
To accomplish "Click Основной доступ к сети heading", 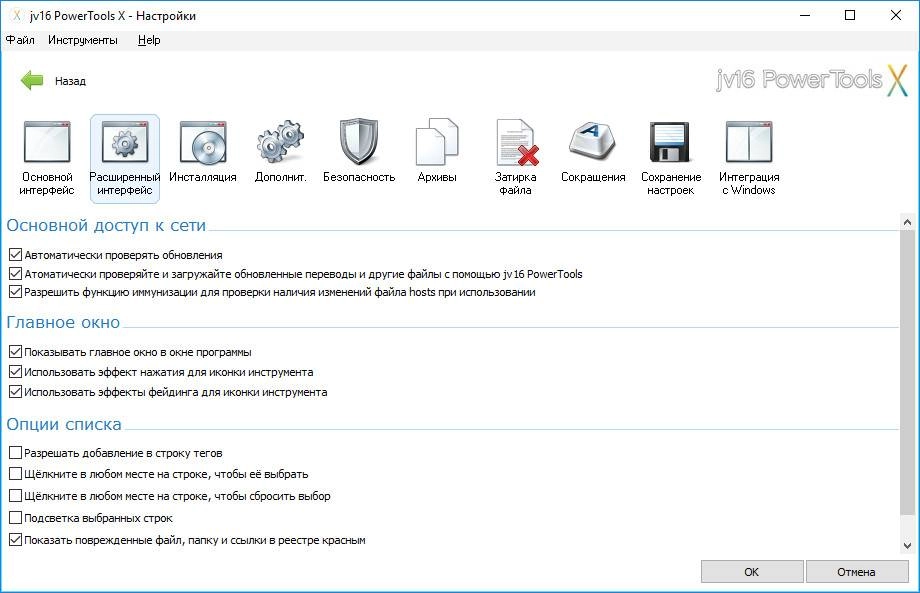I will tap(106, 225).
